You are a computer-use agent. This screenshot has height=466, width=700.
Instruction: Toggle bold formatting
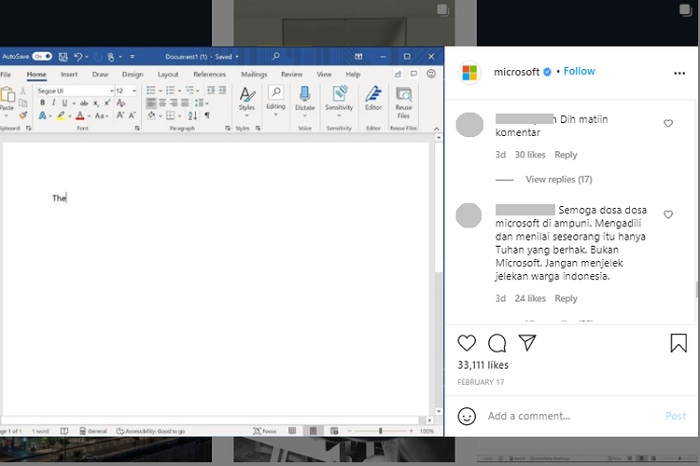click(42, 103)
